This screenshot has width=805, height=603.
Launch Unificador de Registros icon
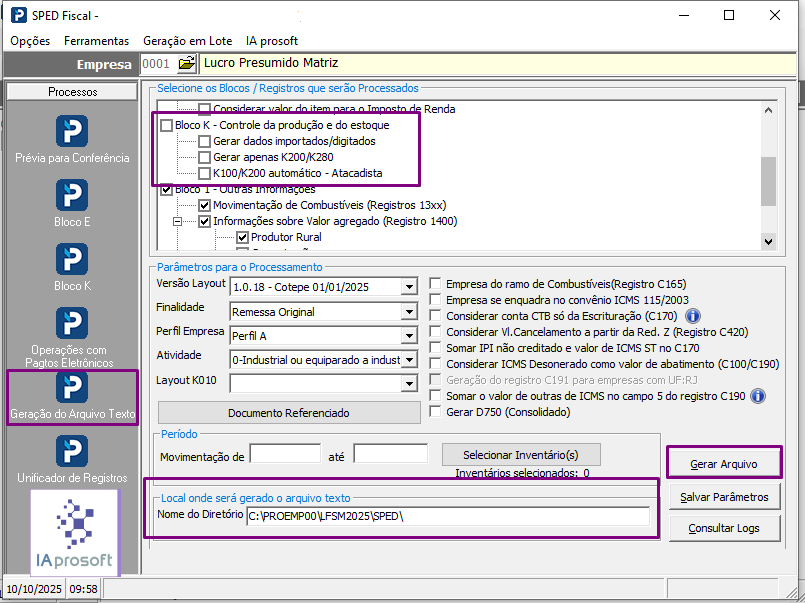72,453
